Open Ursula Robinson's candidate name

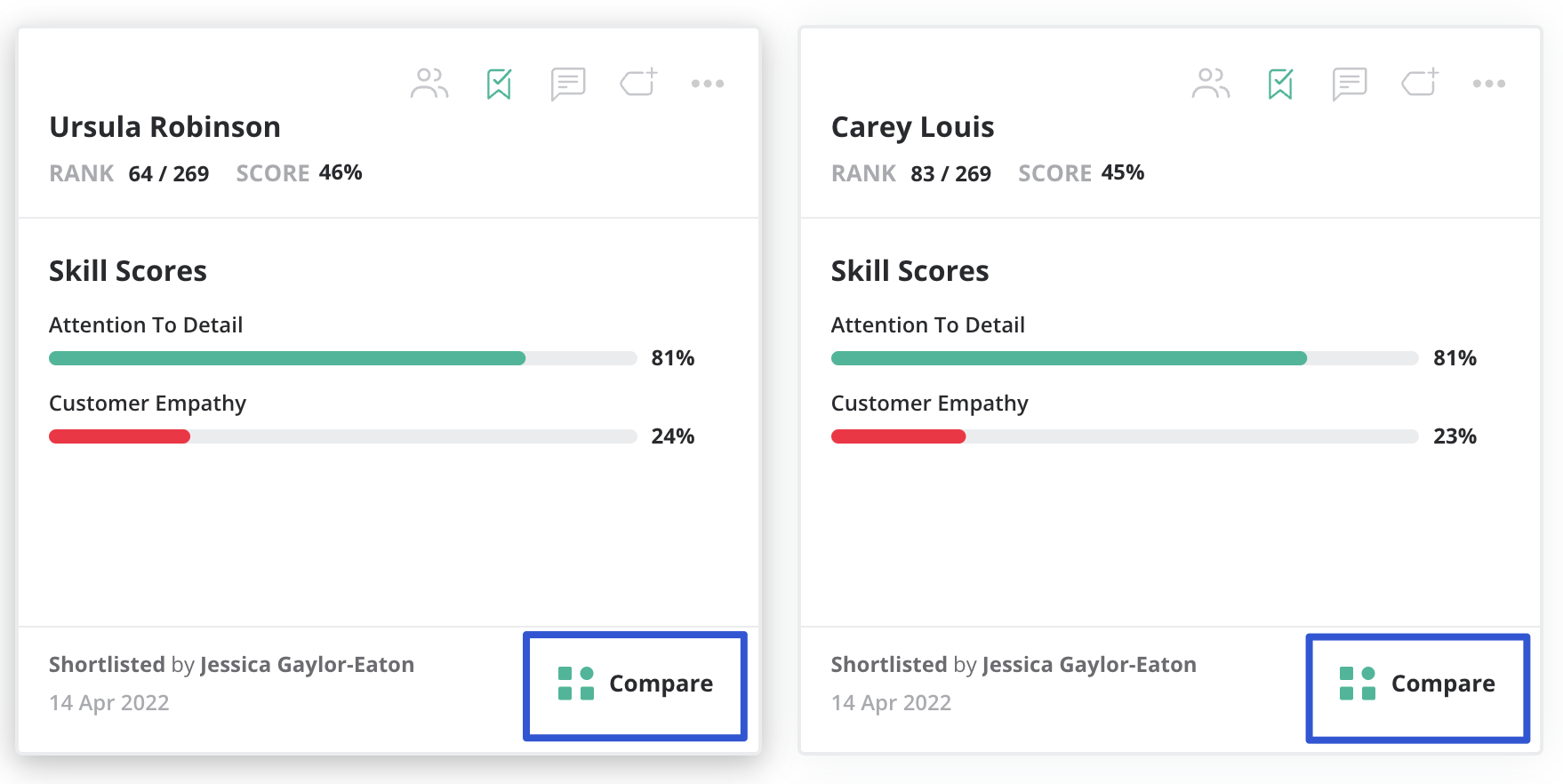click(x=164, y=127)
